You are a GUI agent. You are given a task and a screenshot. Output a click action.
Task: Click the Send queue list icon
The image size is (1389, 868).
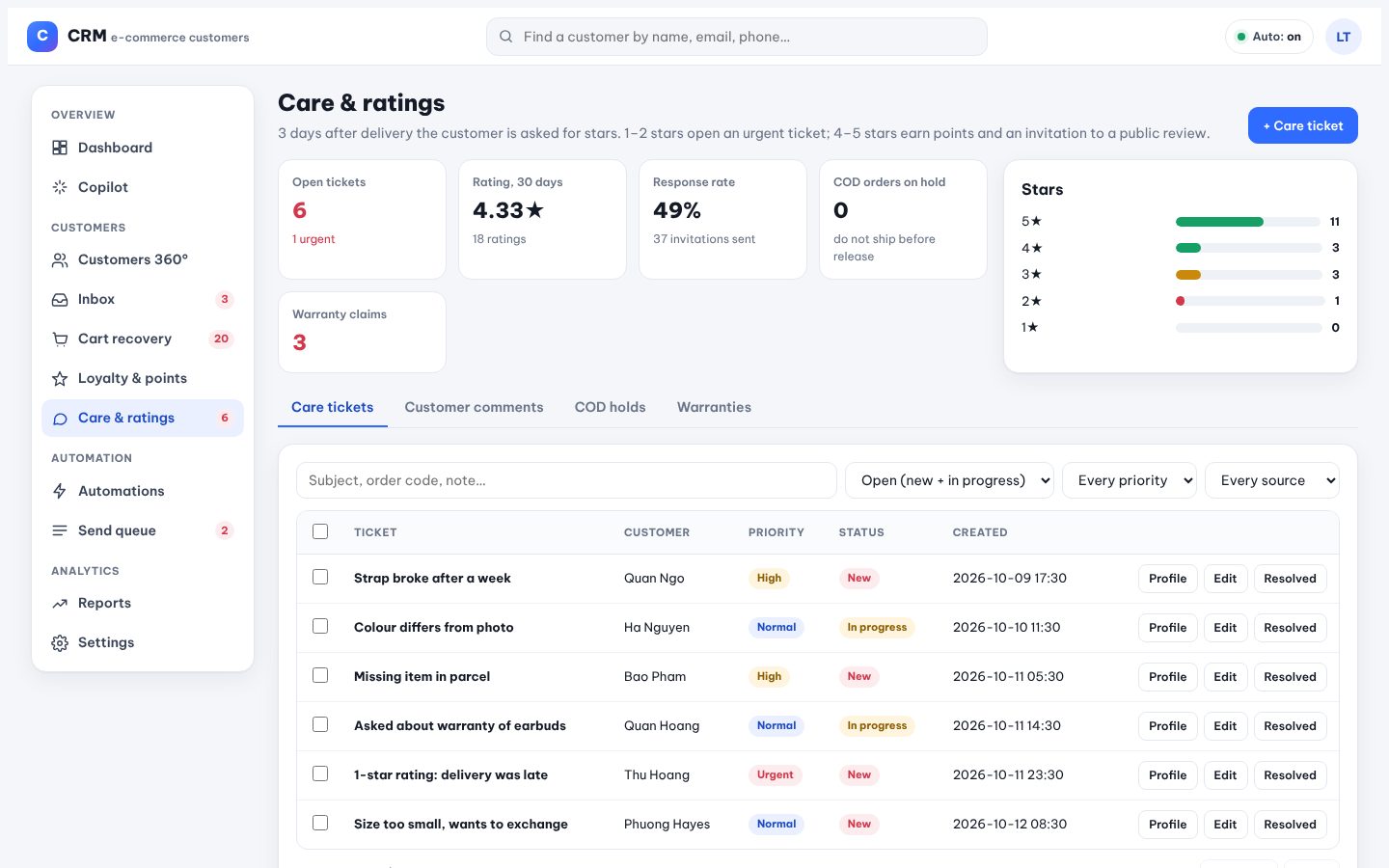(60, 530)
